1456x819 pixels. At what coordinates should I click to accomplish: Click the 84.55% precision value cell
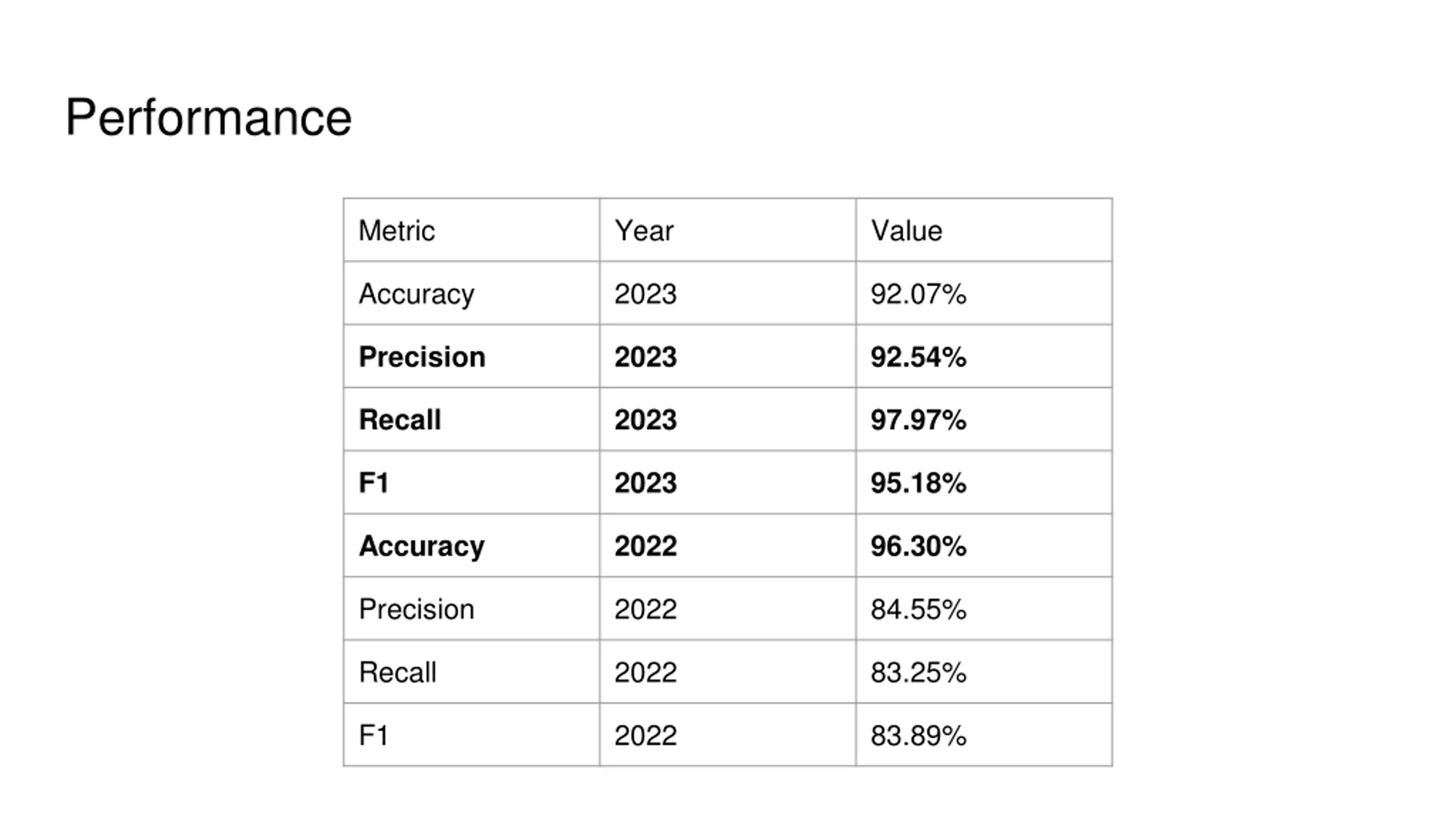click(x=984, y=609)
